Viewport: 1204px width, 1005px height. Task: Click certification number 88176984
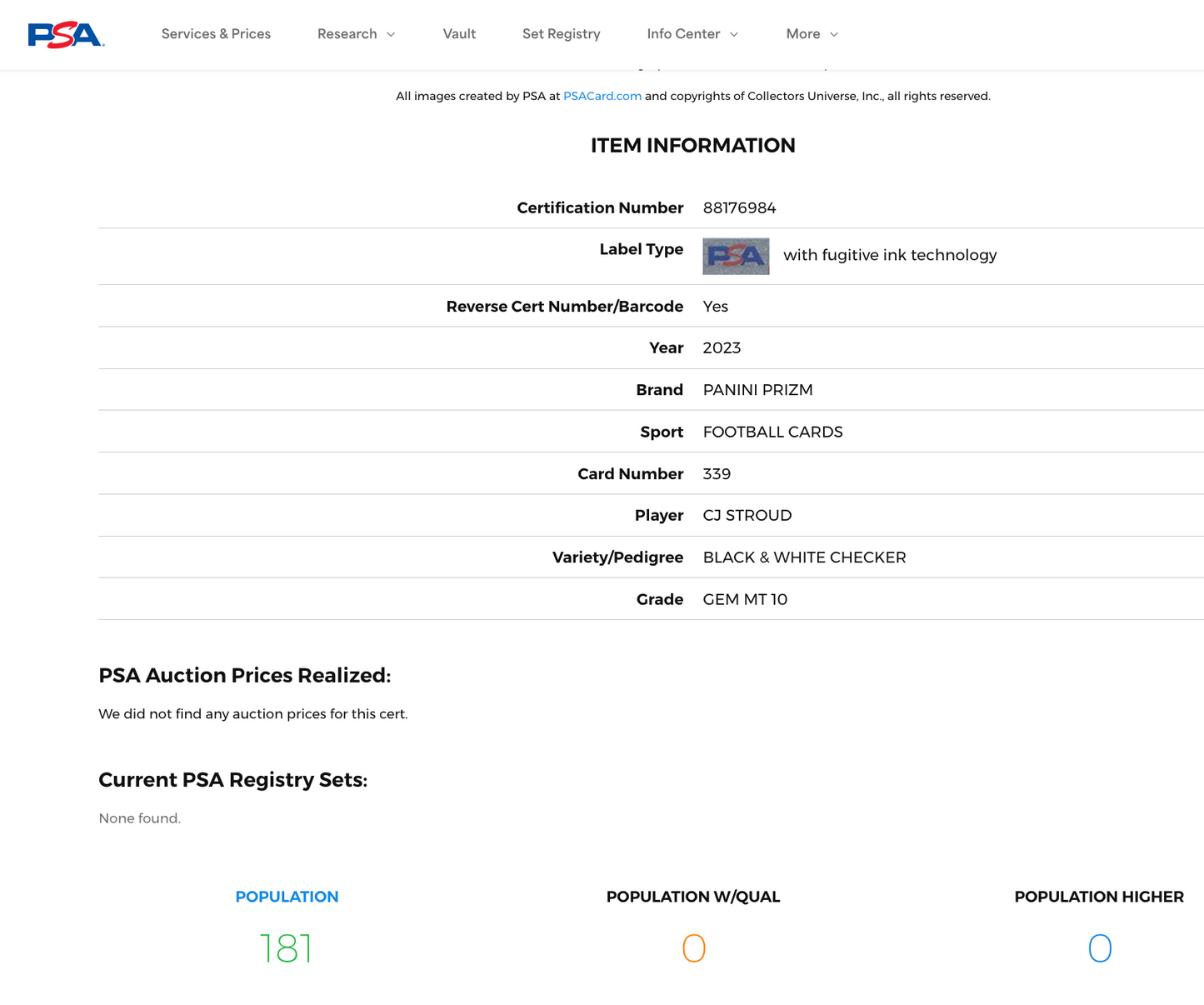(x=739, y=207)
